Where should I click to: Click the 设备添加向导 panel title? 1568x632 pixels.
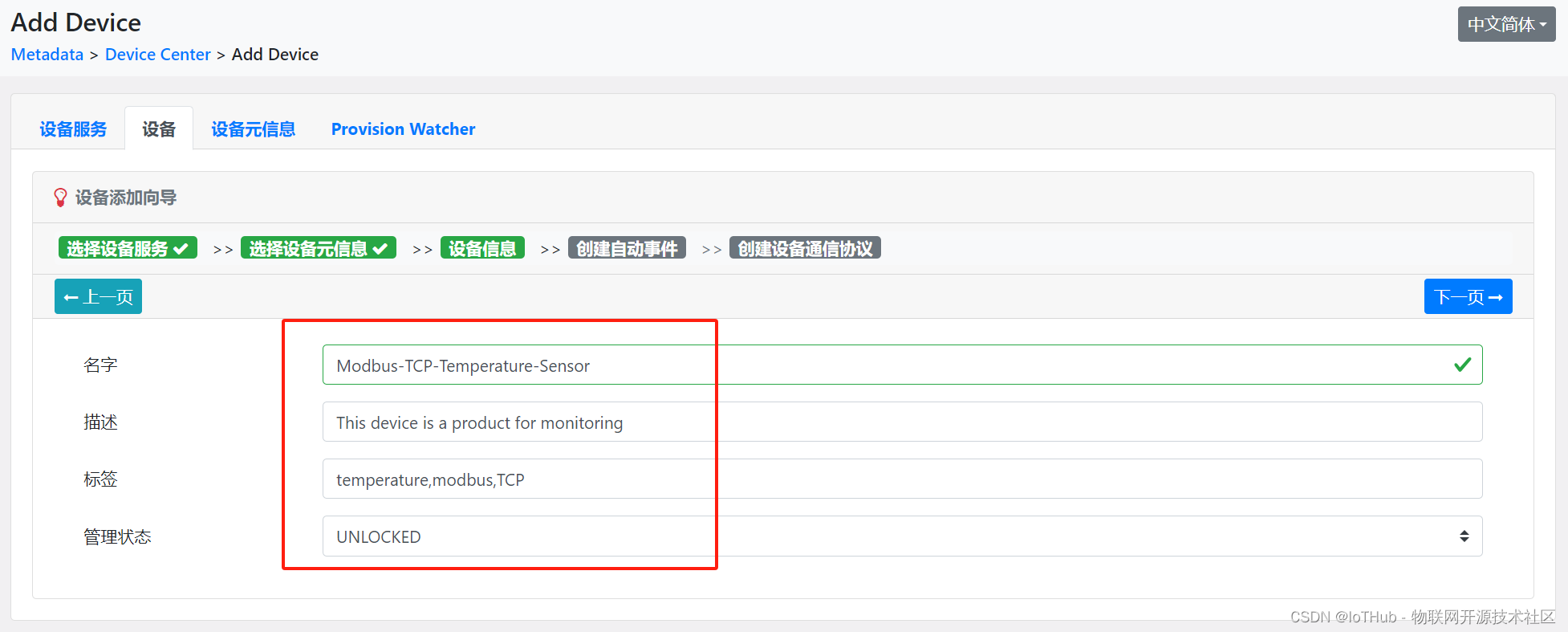tap(126, 198)
